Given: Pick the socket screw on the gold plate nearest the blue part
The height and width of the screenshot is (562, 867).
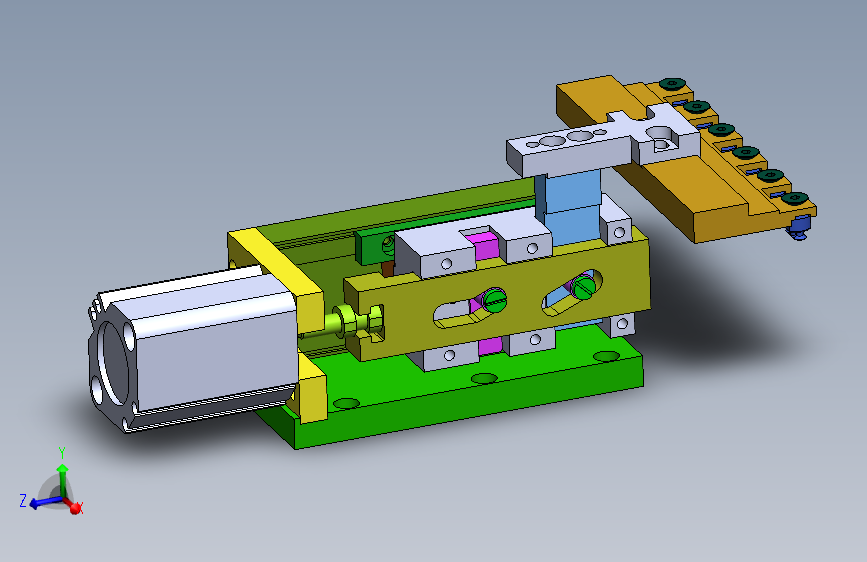Looking at the screenshot, I should tap(795, 198).
